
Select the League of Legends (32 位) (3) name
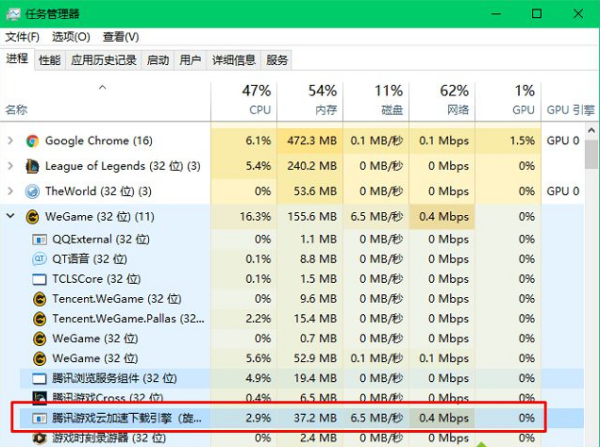[123, 166]
